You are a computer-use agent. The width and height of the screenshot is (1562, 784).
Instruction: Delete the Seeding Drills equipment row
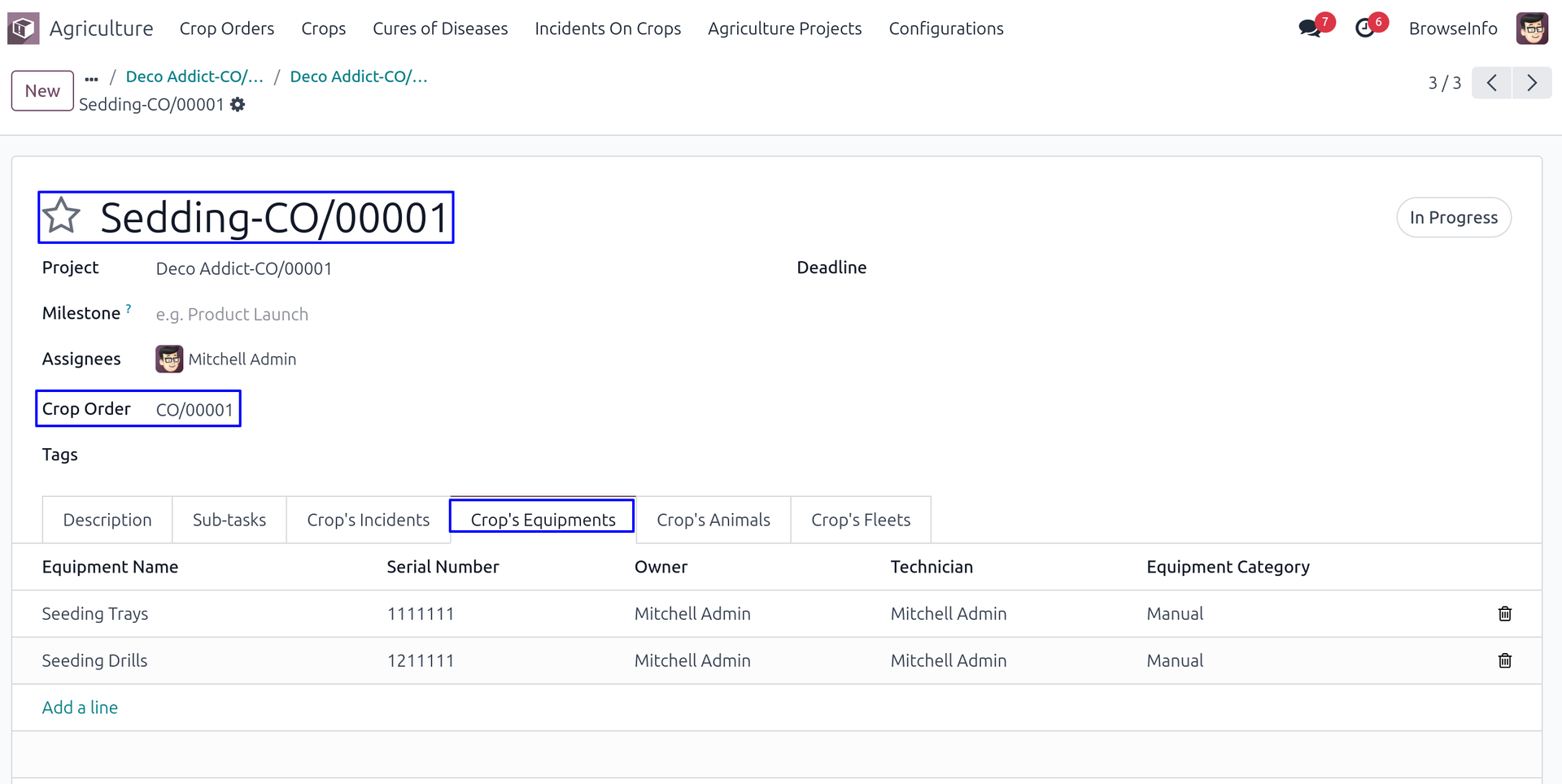[x=1504, y=661]
